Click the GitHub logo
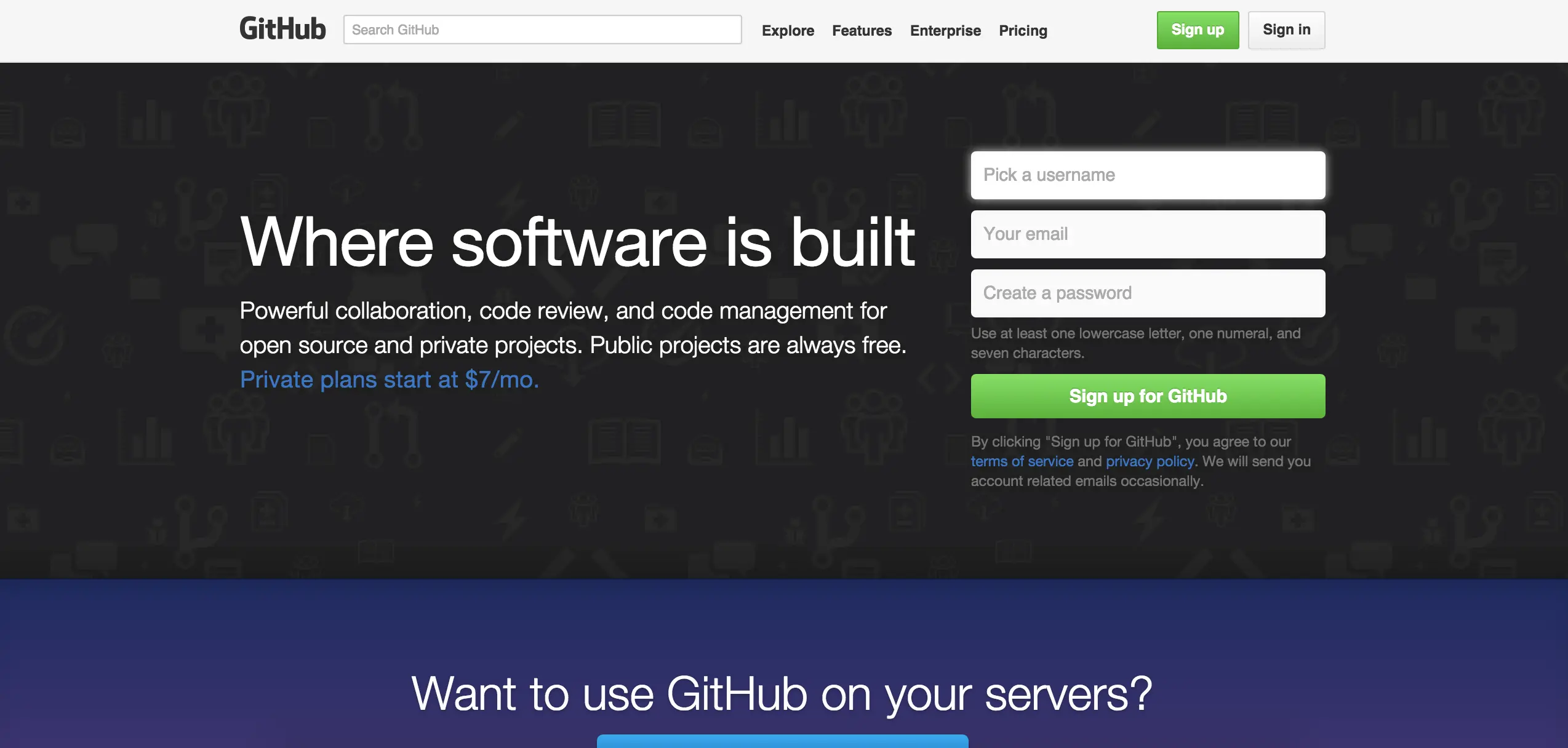 click(282, 29)
